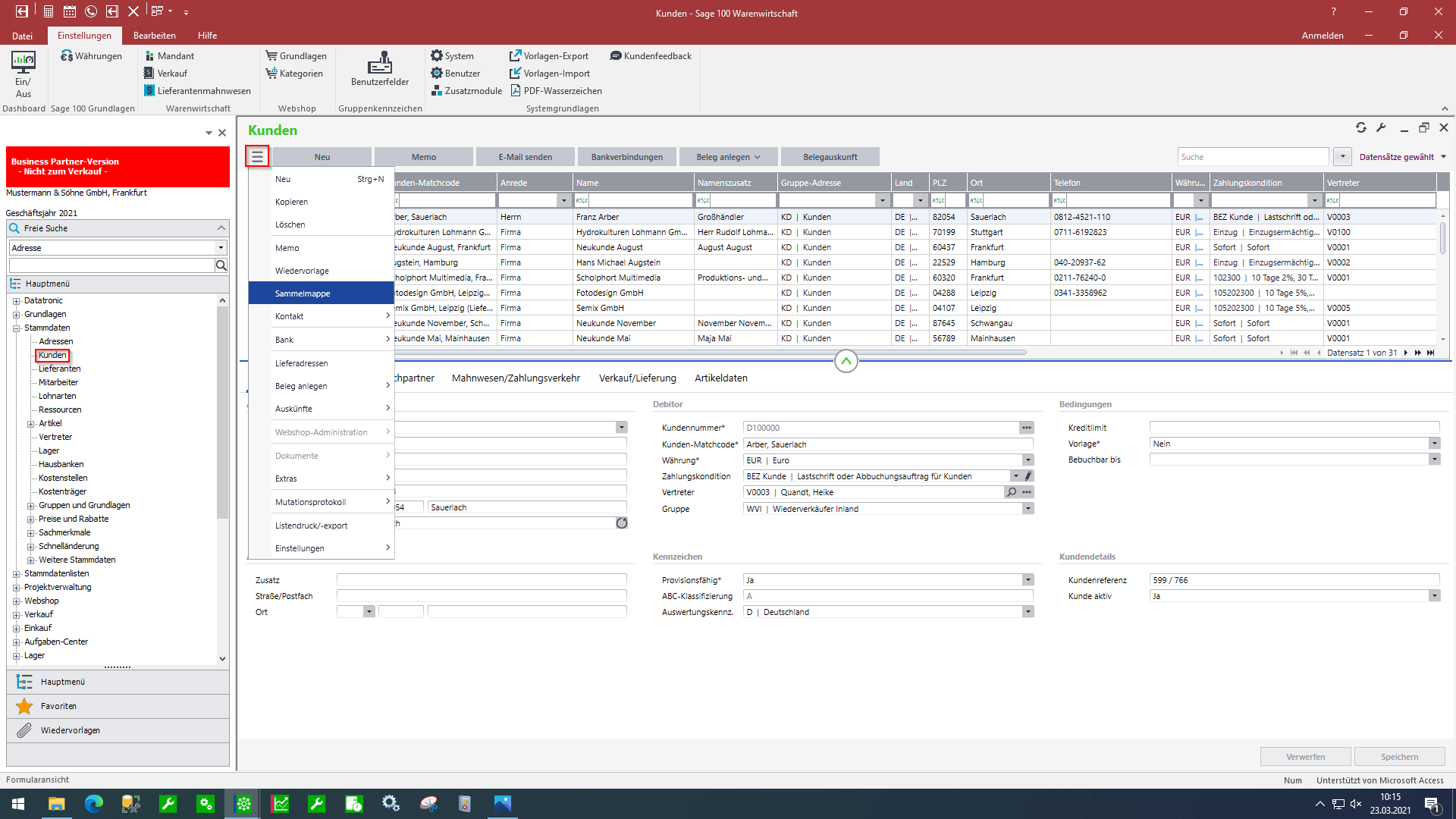Open the Währungen settings icon

(x=67, y=56)
